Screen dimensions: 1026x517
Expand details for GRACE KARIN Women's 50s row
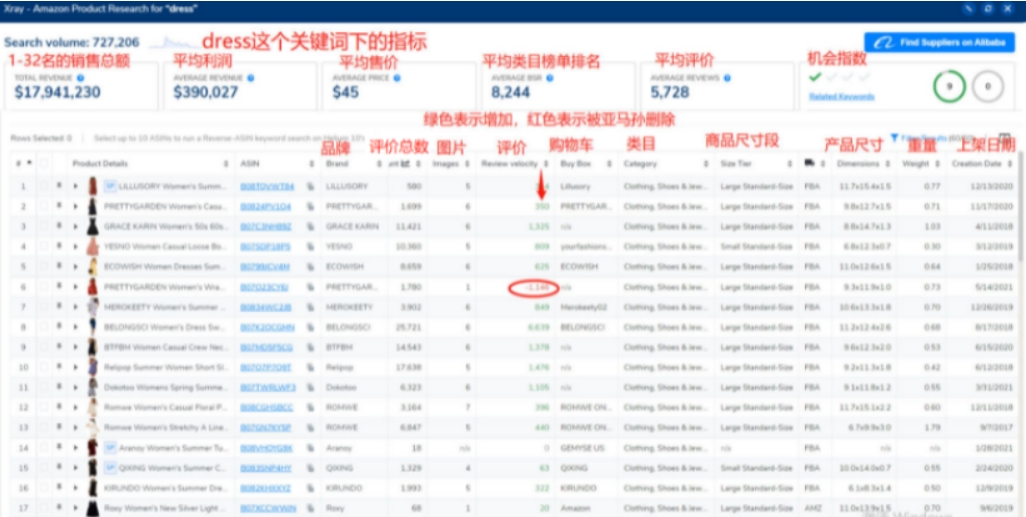(75, 227)
